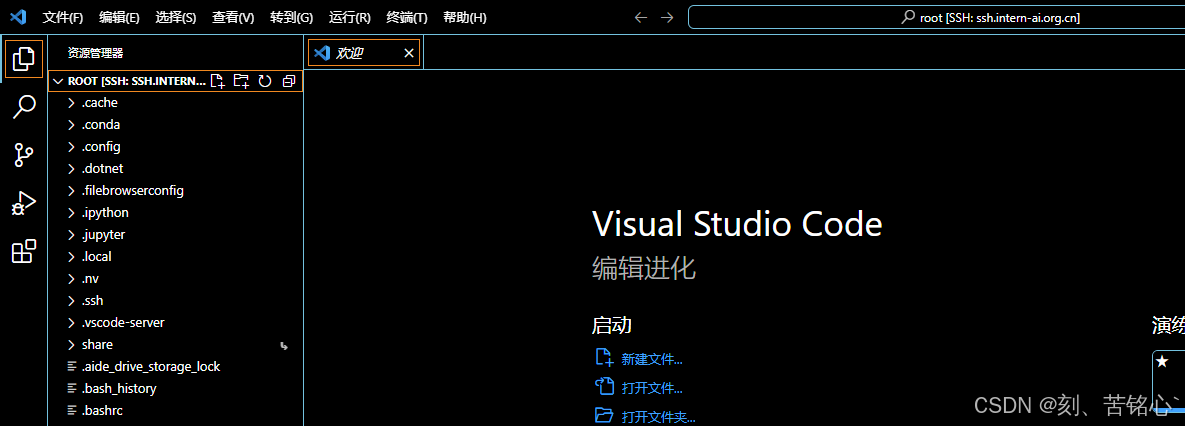This screenshot has height=426, width=1185.
Task: Expand the share folder
Action: pos(175,344)
